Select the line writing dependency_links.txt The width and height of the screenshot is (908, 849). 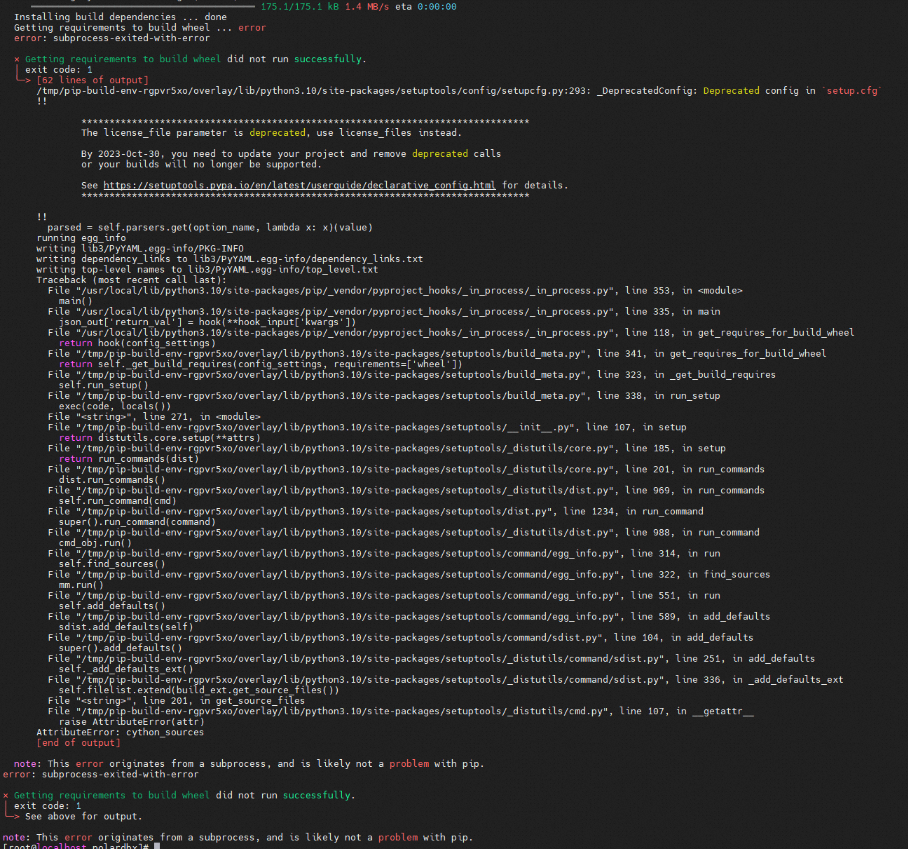tap(229, 259)
